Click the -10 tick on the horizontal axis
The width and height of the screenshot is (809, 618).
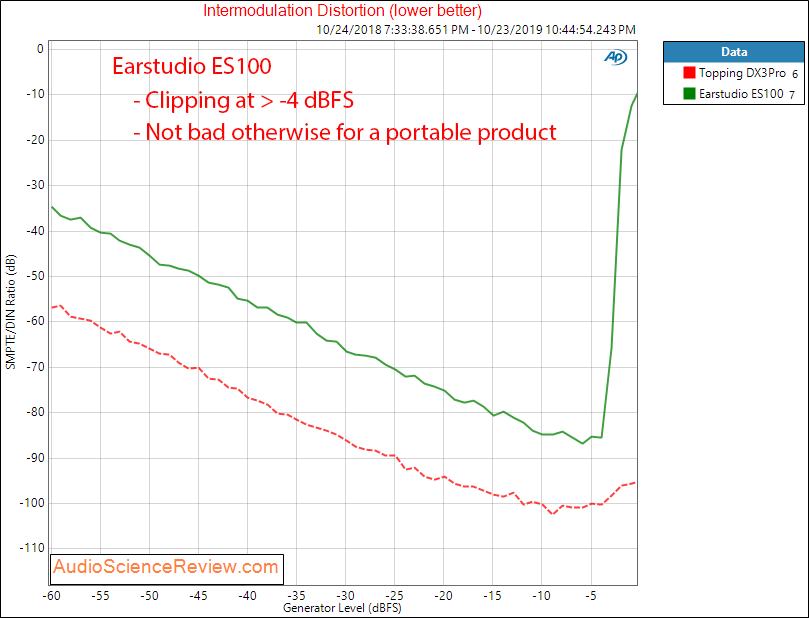(542, 596)
